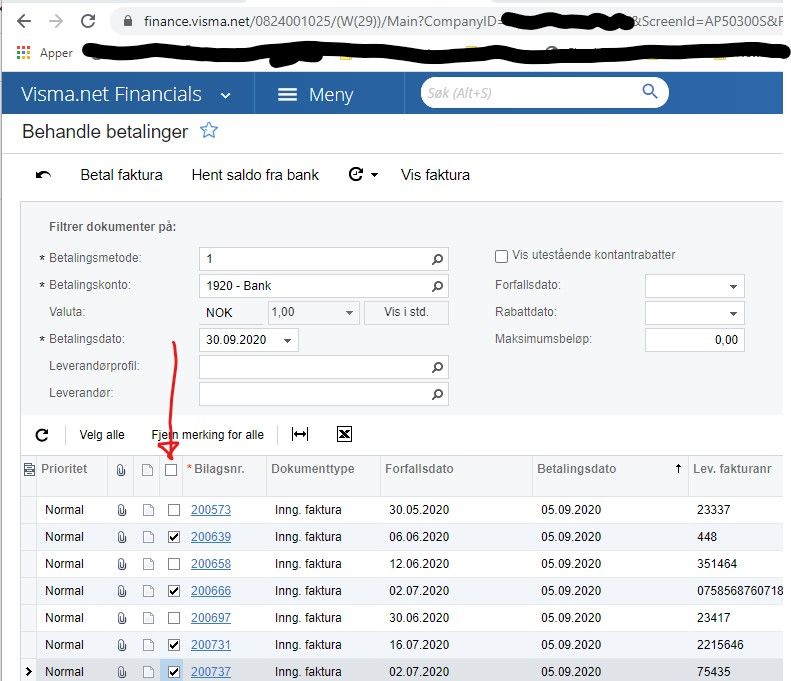Reload the browser page

click(x=88, y=21)
